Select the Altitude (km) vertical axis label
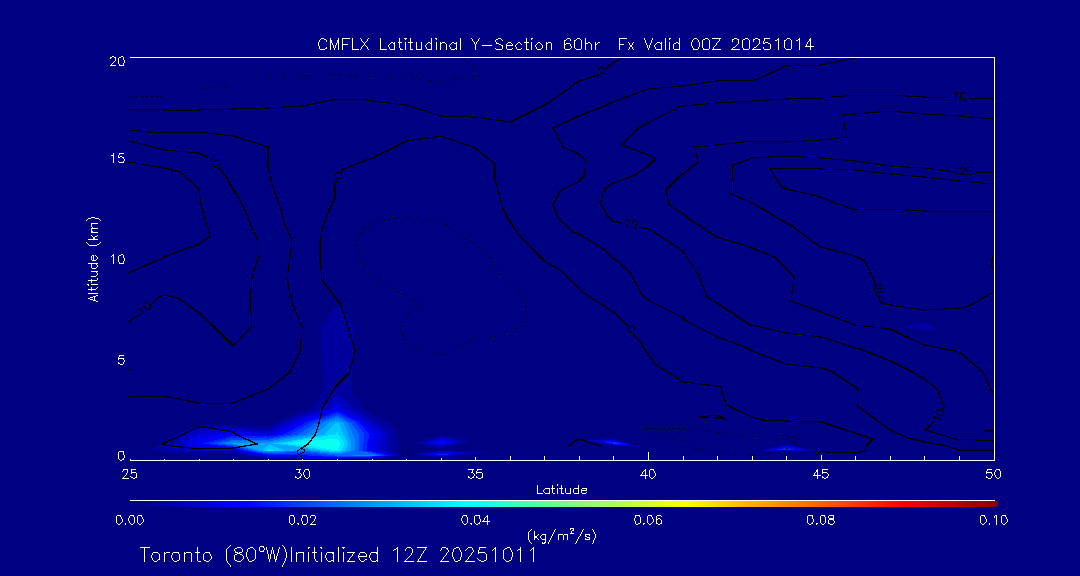The image size is (1080, 576). pos(94,259)
